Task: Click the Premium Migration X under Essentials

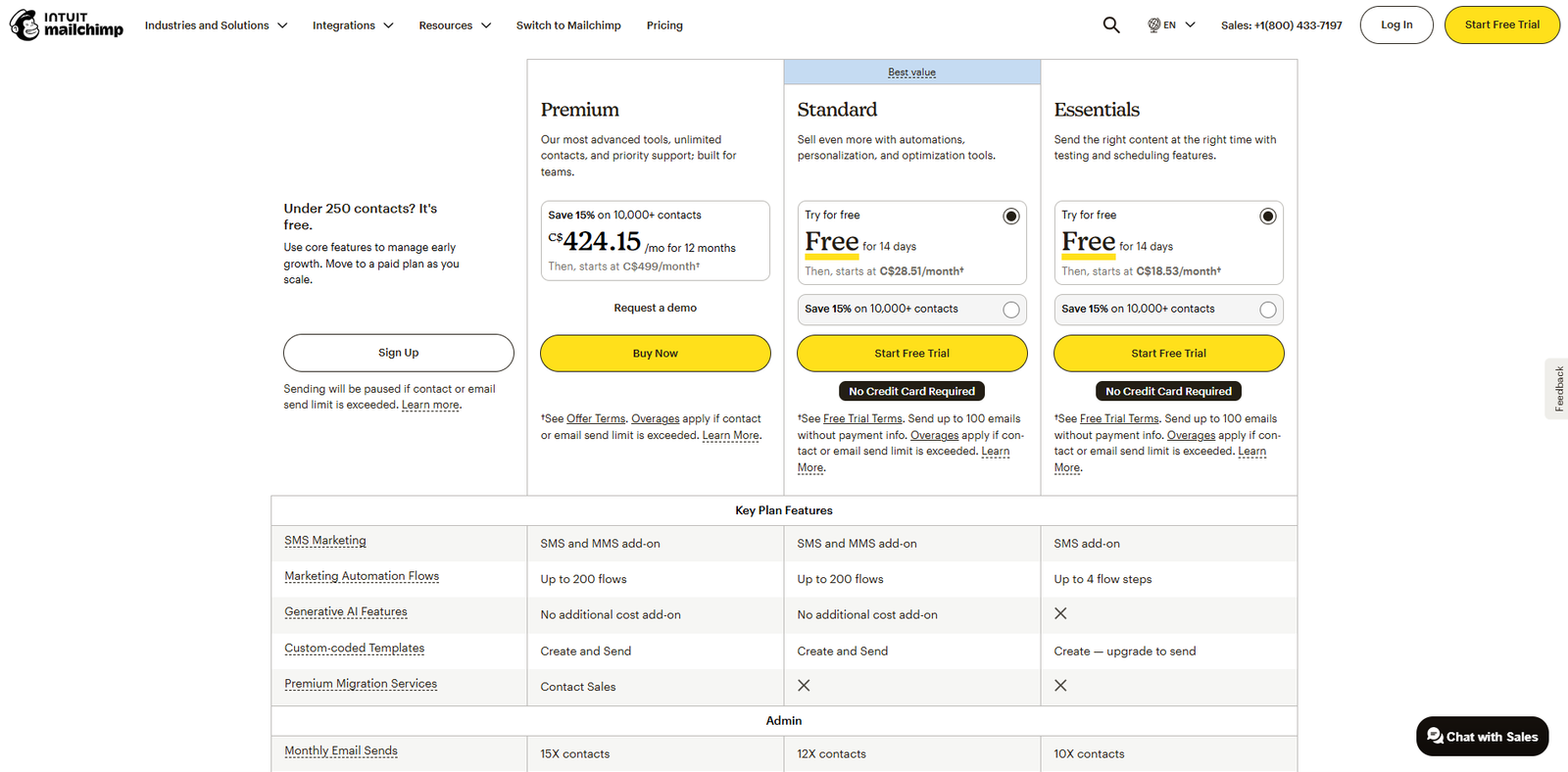Action: 1060,686
